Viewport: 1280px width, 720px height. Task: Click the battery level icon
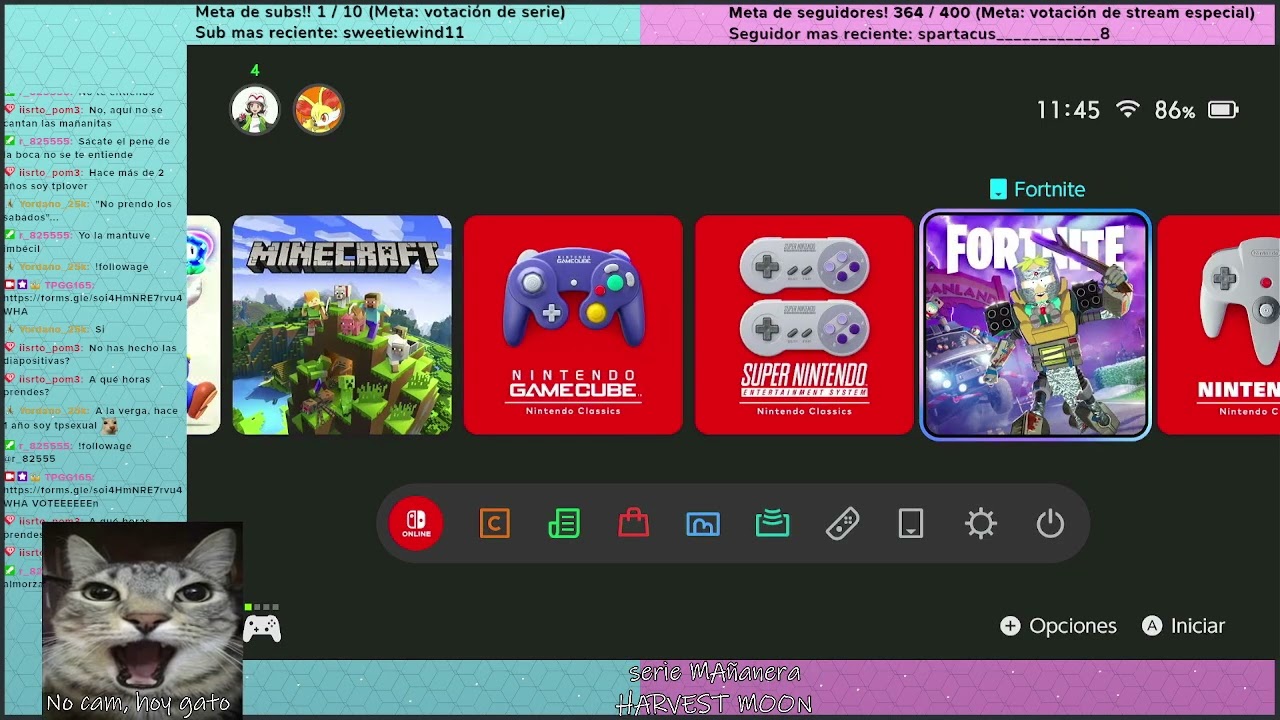click(x=1223, y=110)
